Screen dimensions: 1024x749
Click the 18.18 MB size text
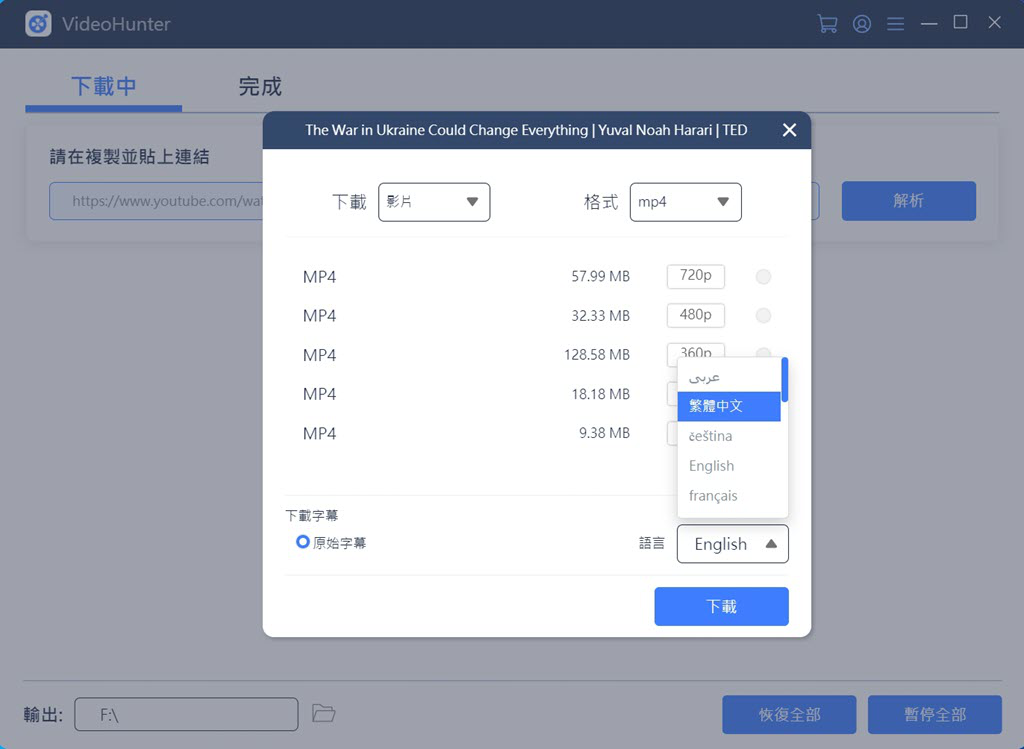click(600, 394)
